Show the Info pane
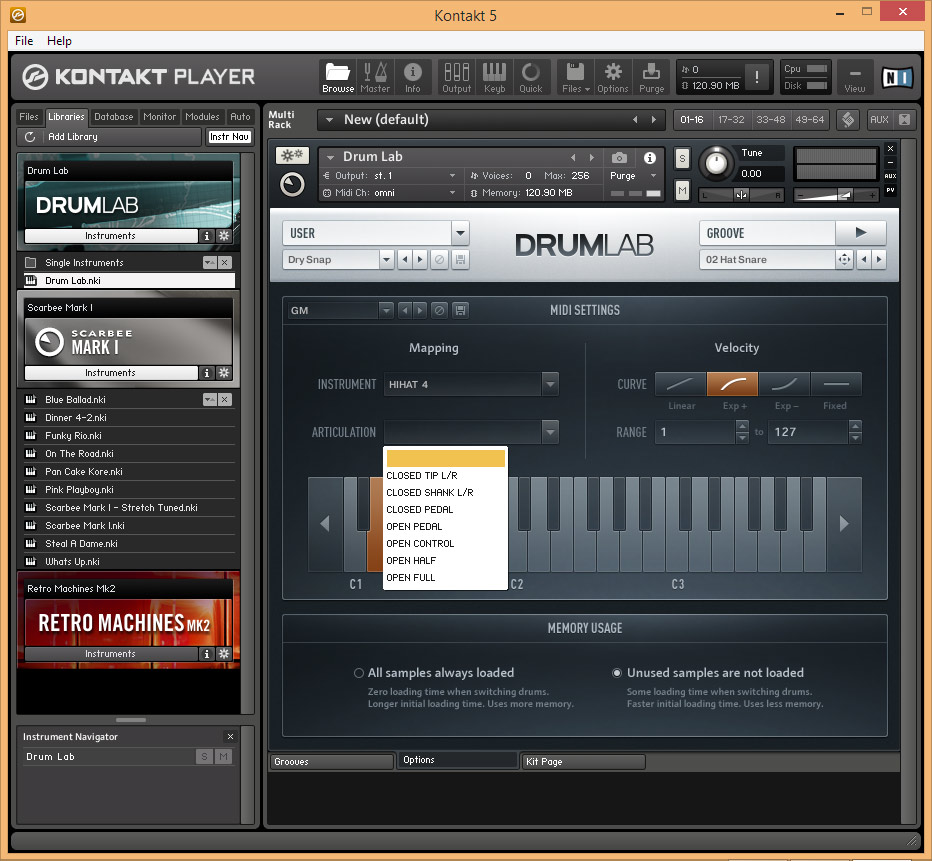Viewport: 932px width, 861px height. (413, 77)
